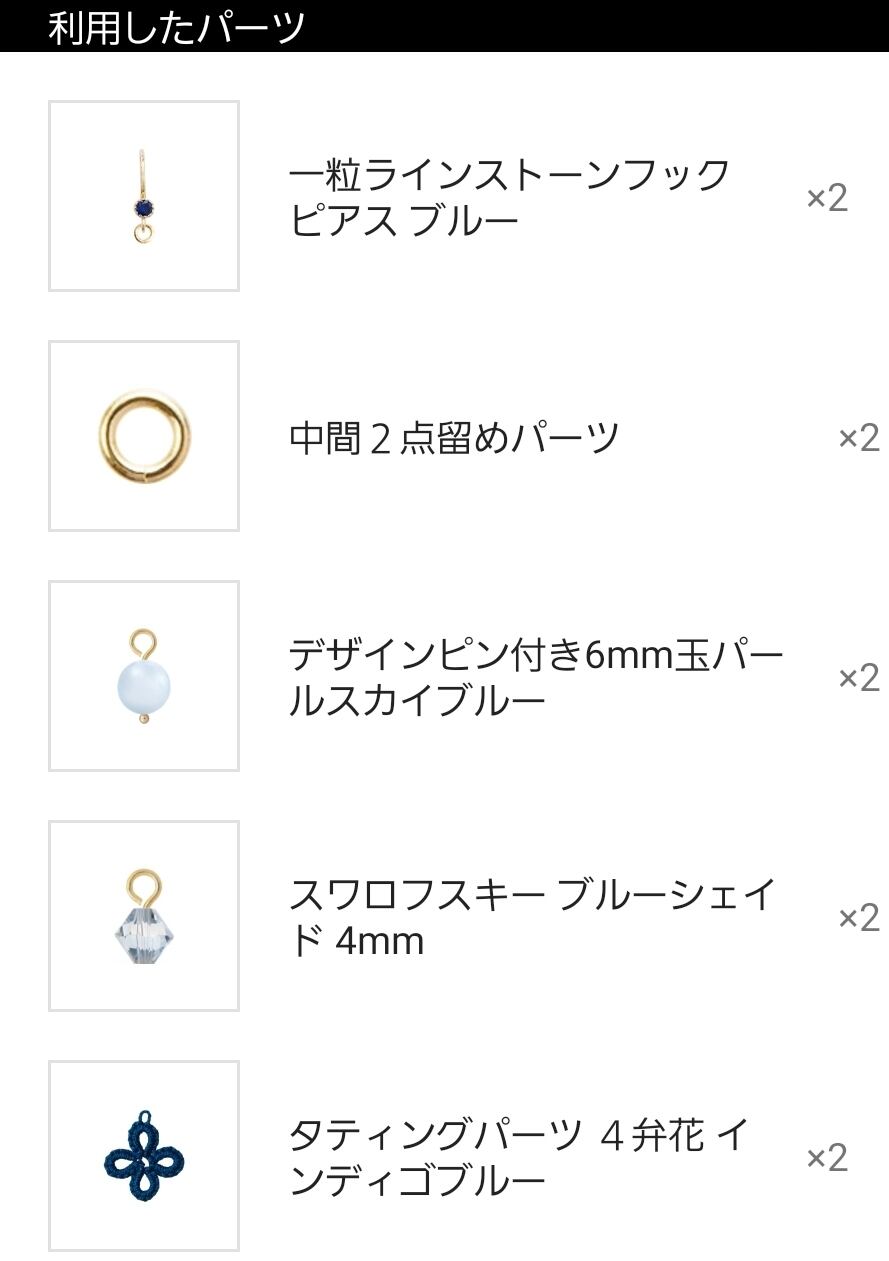Tap the 利用したパーツ header title
The image size is (889, 1261).
tap(176, 27)
